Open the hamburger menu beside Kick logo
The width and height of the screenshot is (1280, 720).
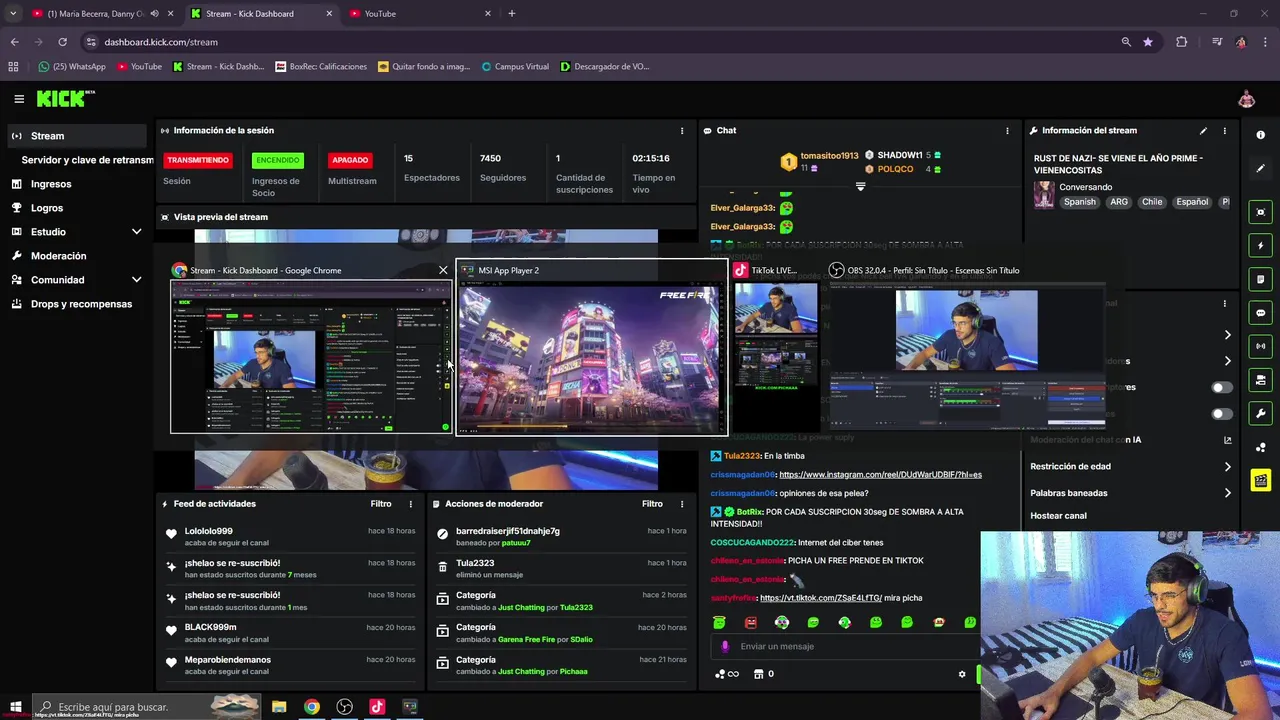tap(19, 99)
